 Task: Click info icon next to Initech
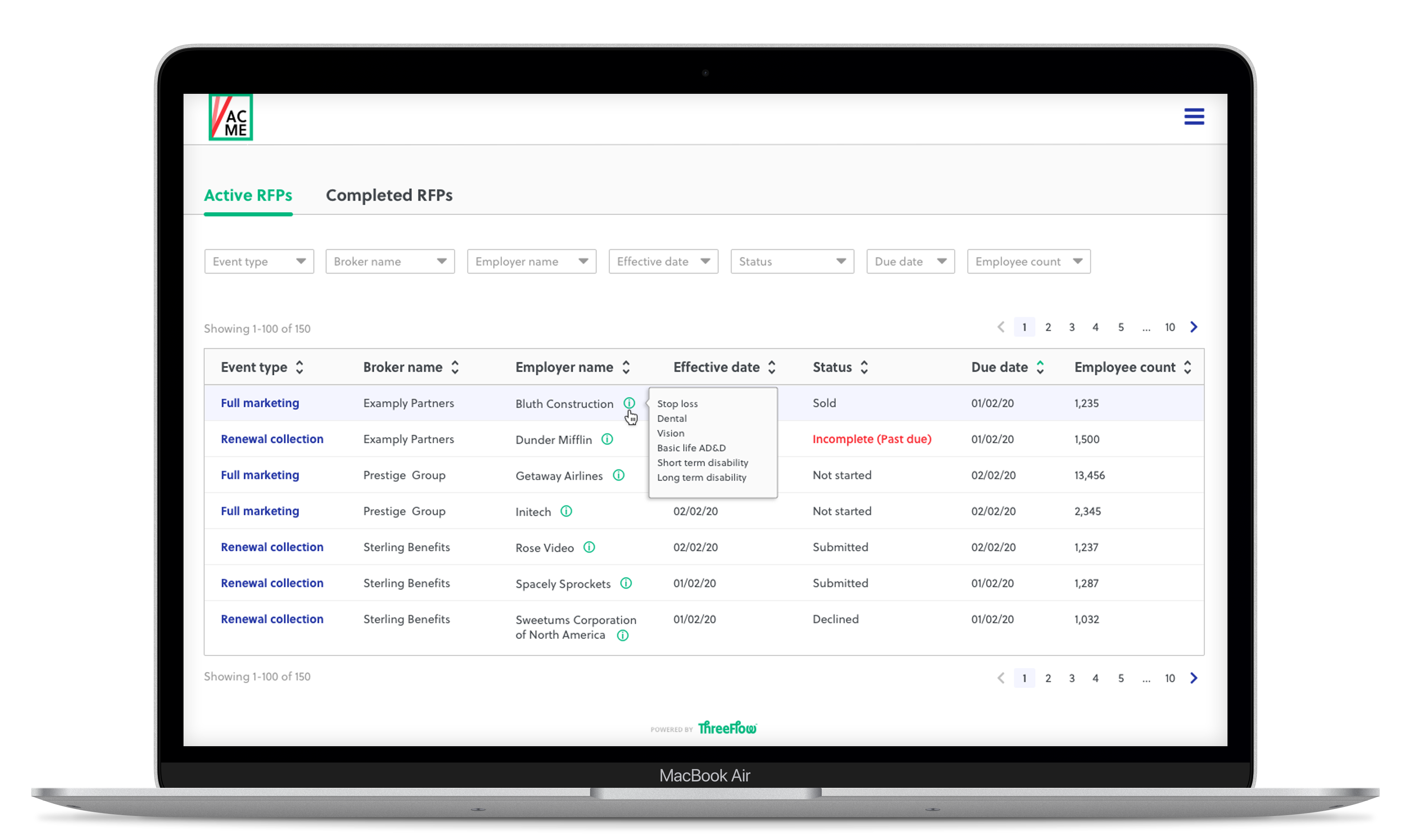tap(566, 511)
